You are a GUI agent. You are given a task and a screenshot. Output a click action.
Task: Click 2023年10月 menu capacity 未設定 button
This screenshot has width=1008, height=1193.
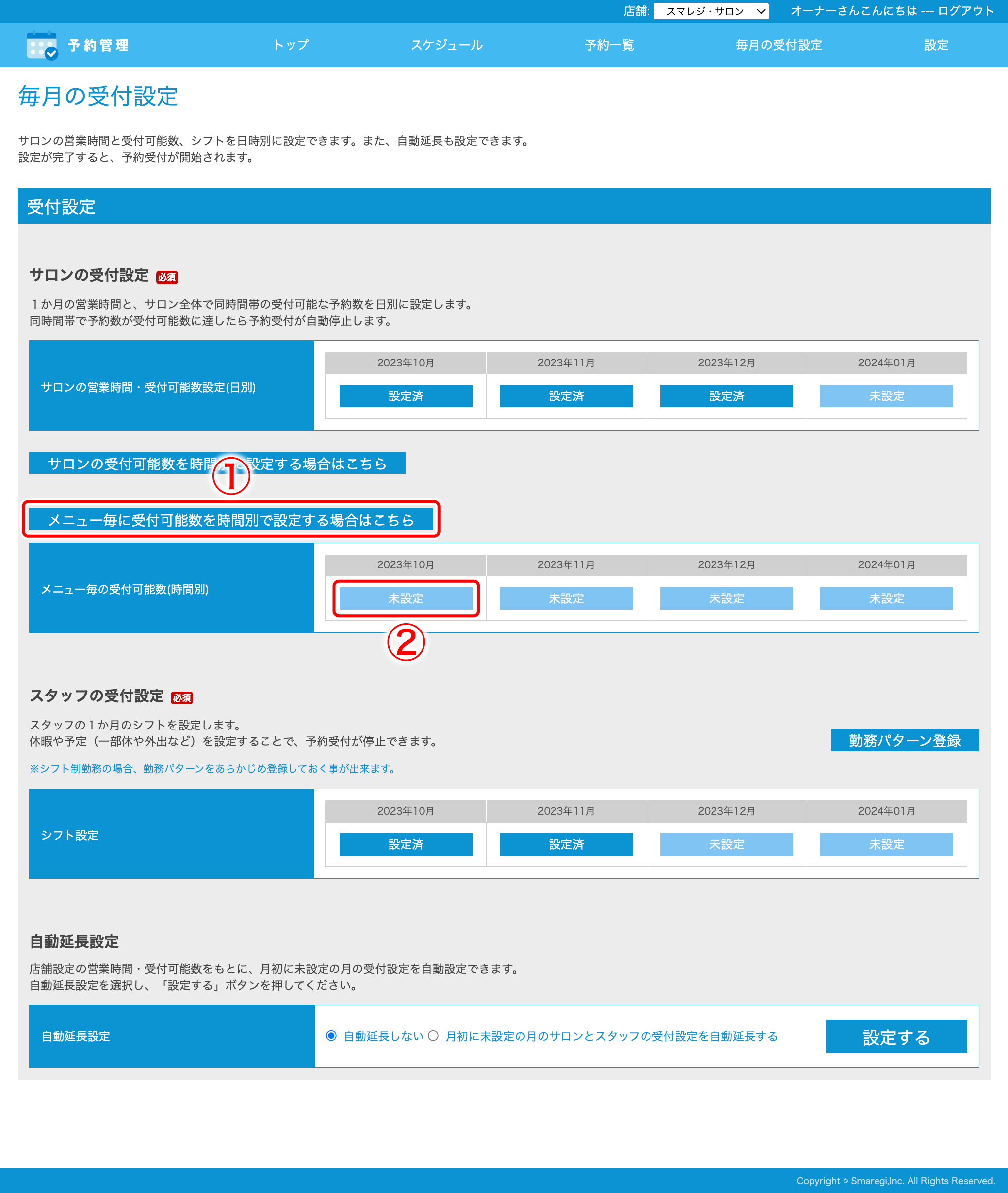(406, 598)
